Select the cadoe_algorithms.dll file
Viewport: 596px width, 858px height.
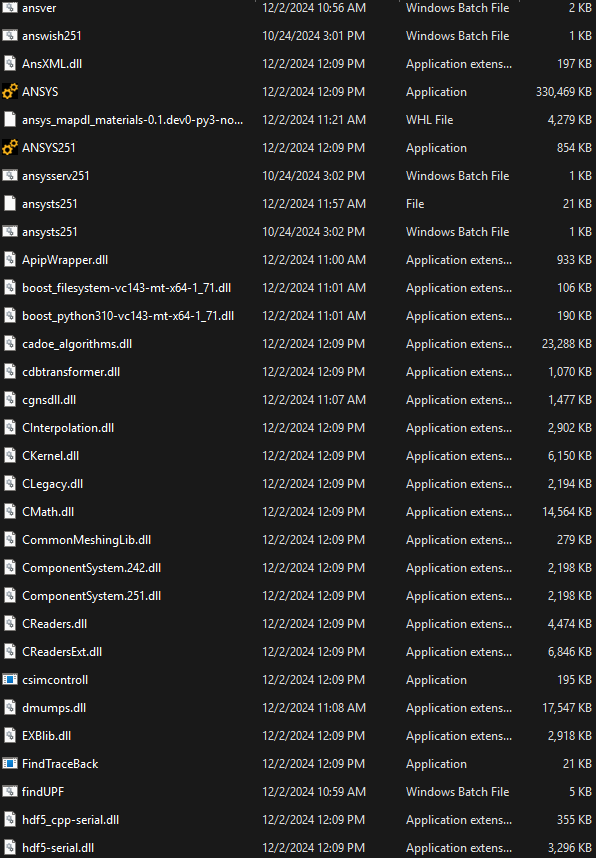point(77,344)
